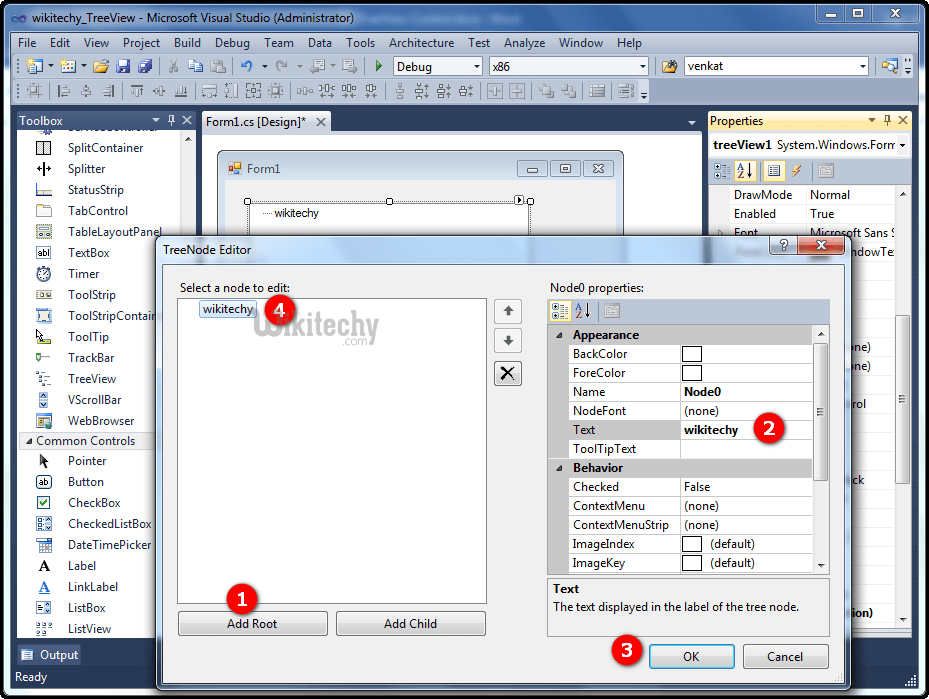Click the BackColor swatch

pyautogui.click(x=691, y=354)
